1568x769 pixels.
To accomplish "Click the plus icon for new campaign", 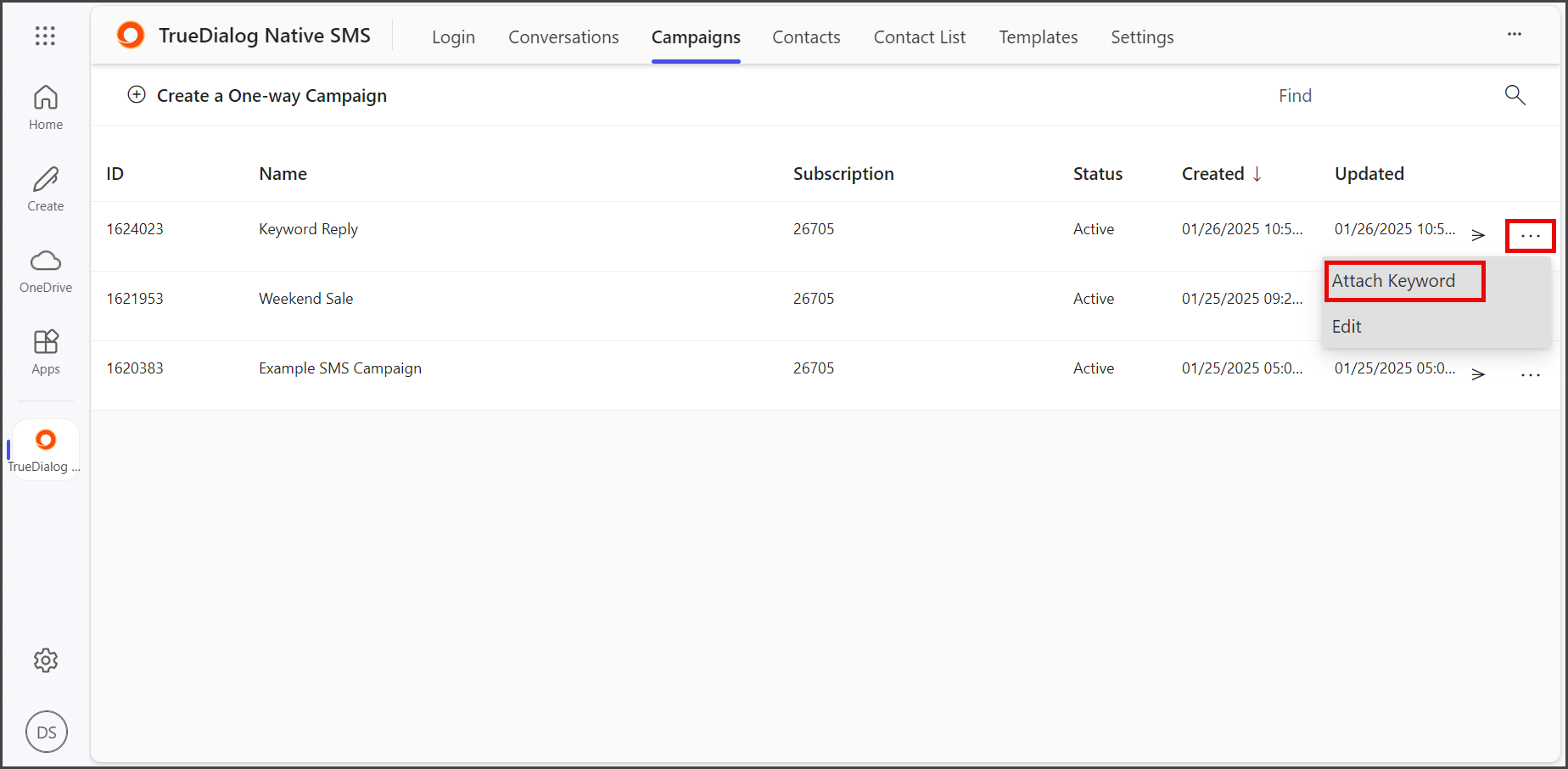I will (137, 94).
